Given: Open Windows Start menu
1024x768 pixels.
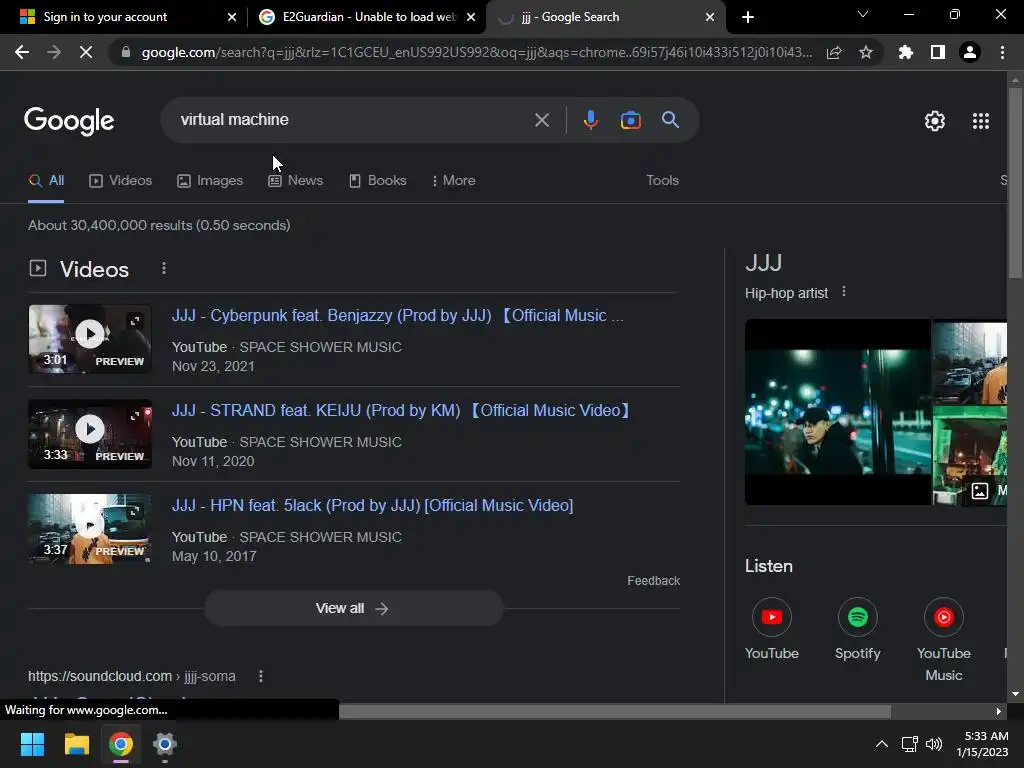Looking at the screenshot, I should point(32,744).
